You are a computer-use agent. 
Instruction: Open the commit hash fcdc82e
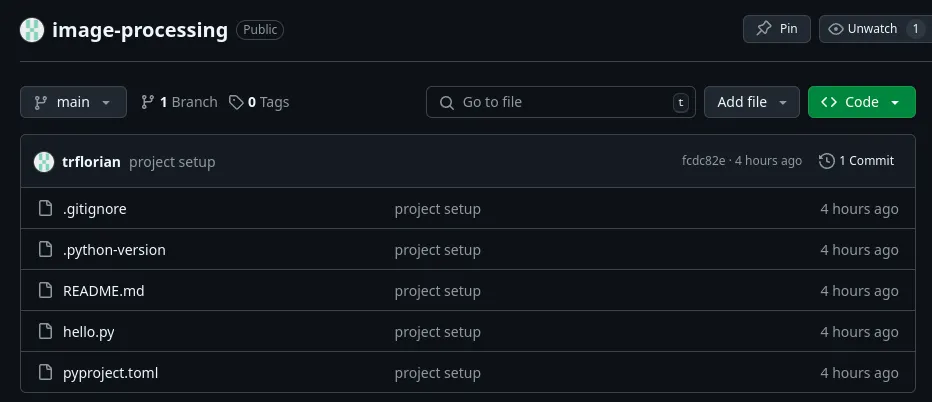click(x=704, y=161)
